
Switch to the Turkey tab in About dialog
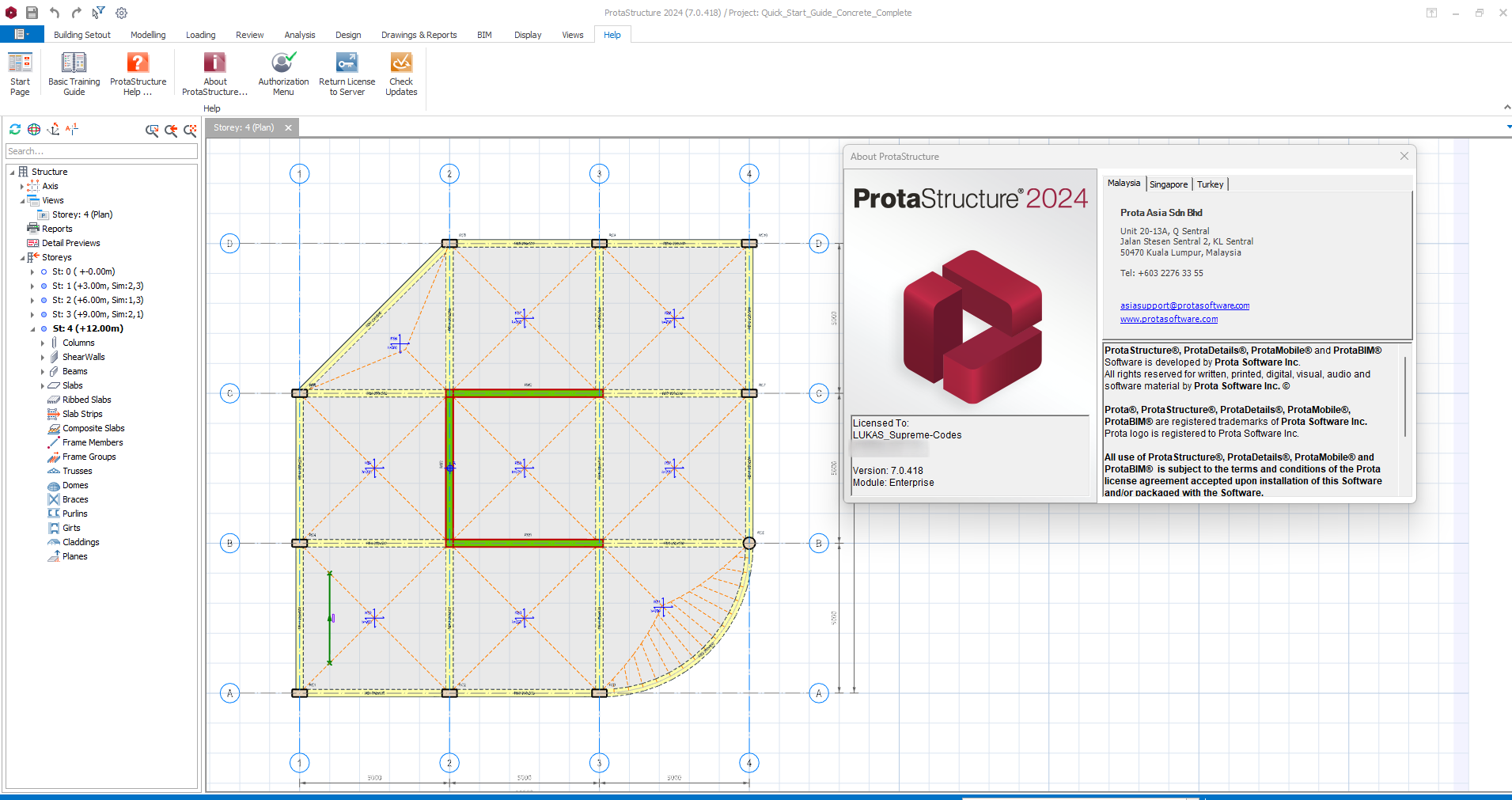coord(1210,184)
